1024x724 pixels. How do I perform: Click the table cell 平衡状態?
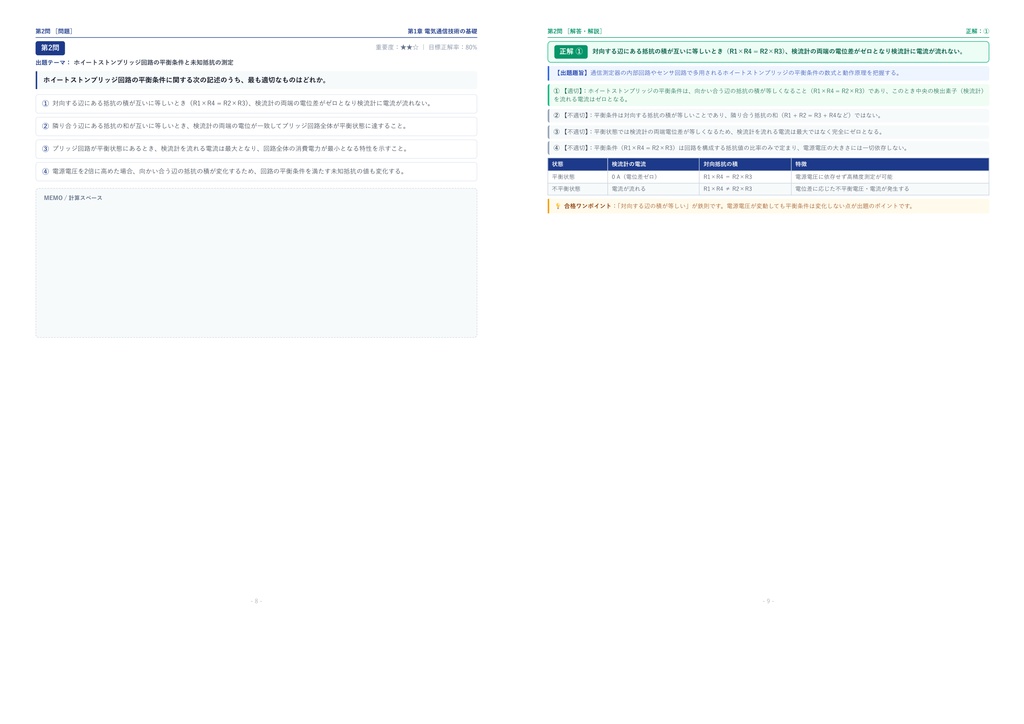click(578, 177)
